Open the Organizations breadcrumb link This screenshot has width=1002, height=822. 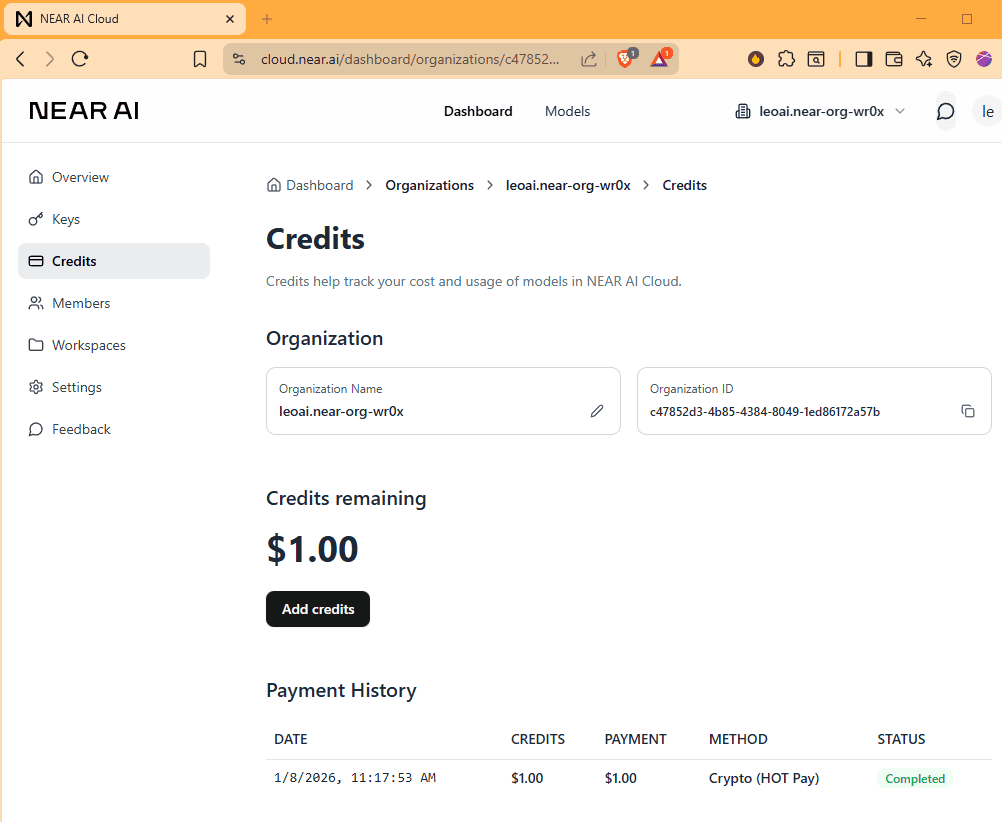[x=429, y=185]
